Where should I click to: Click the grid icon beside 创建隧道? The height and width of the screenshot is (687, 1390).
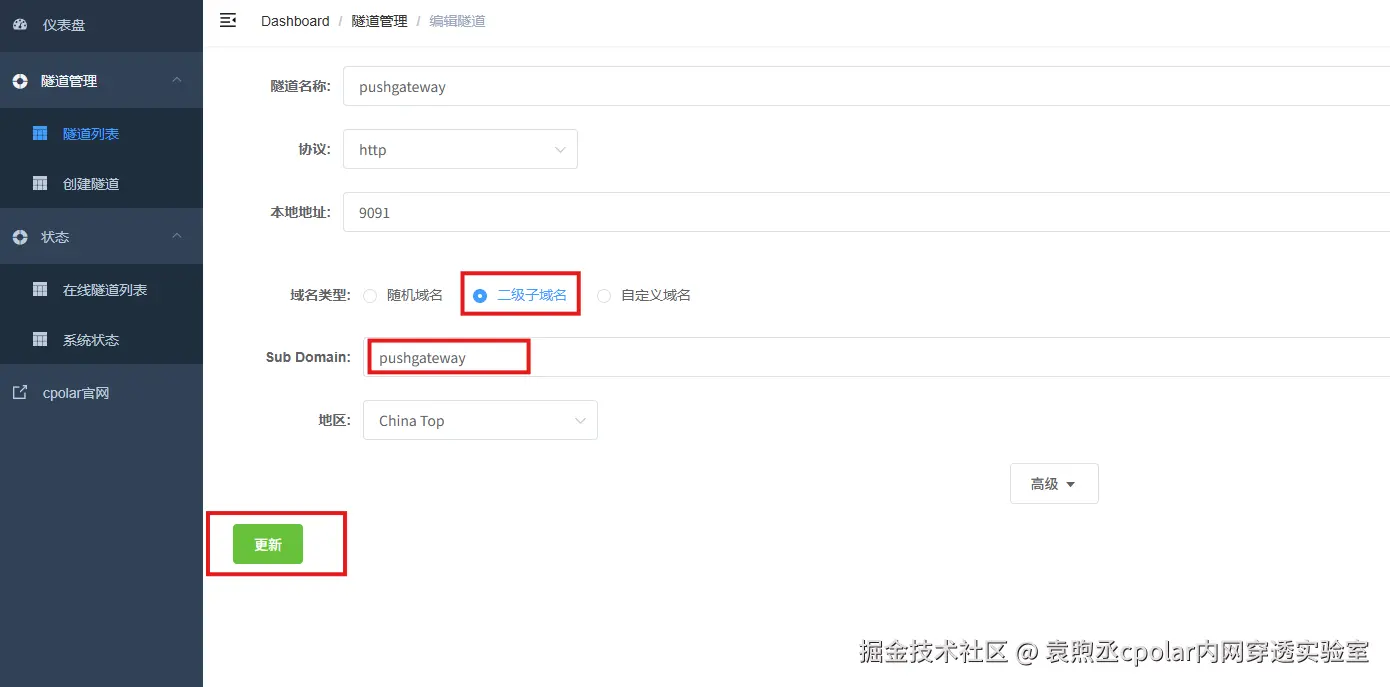[x=40, y=183]
